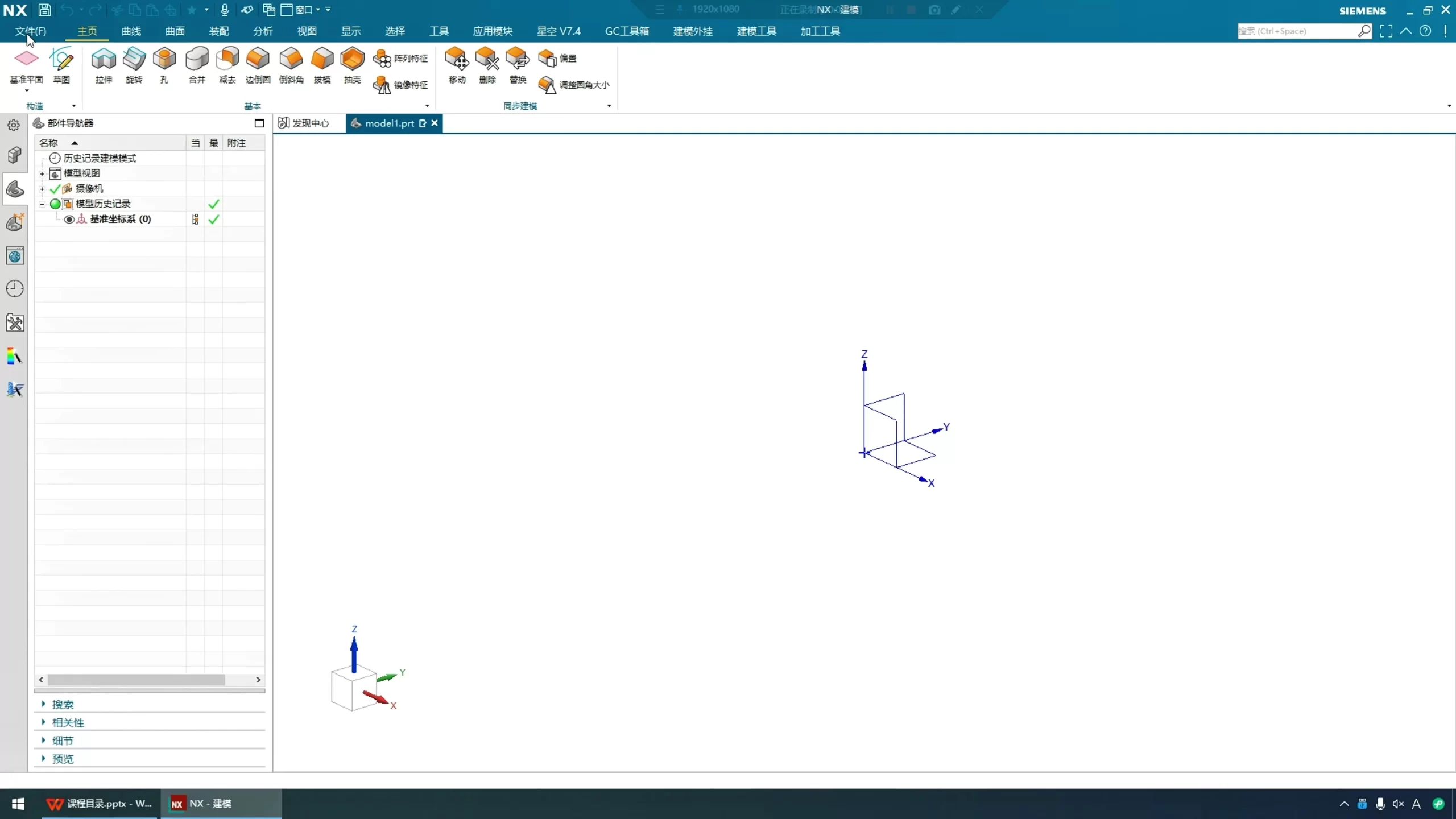Select the 拉伸 (Extrude) tool
The height and width of the screenshot is (819, 1456).
click(104, 59)
